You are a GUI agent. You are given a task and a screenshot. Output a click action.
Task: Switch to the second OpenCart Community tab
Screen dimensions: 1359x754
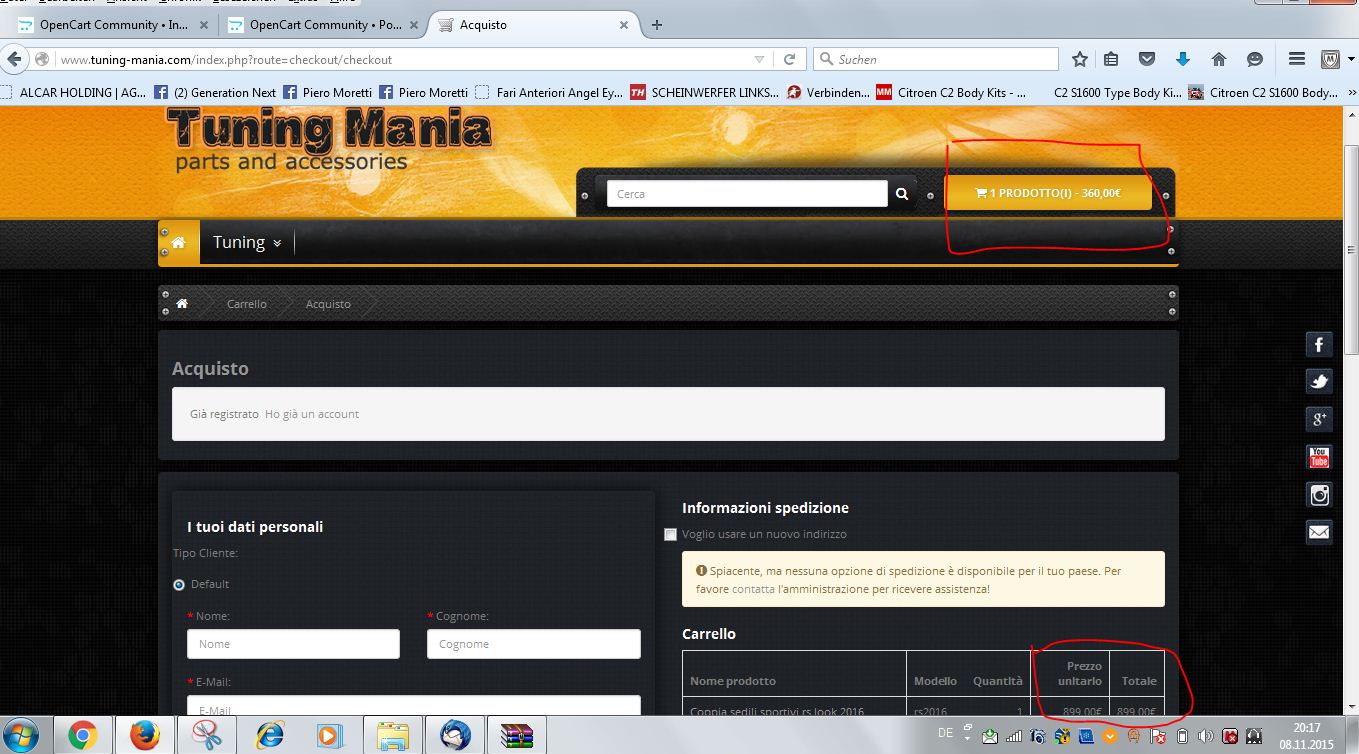coord(322,25)
